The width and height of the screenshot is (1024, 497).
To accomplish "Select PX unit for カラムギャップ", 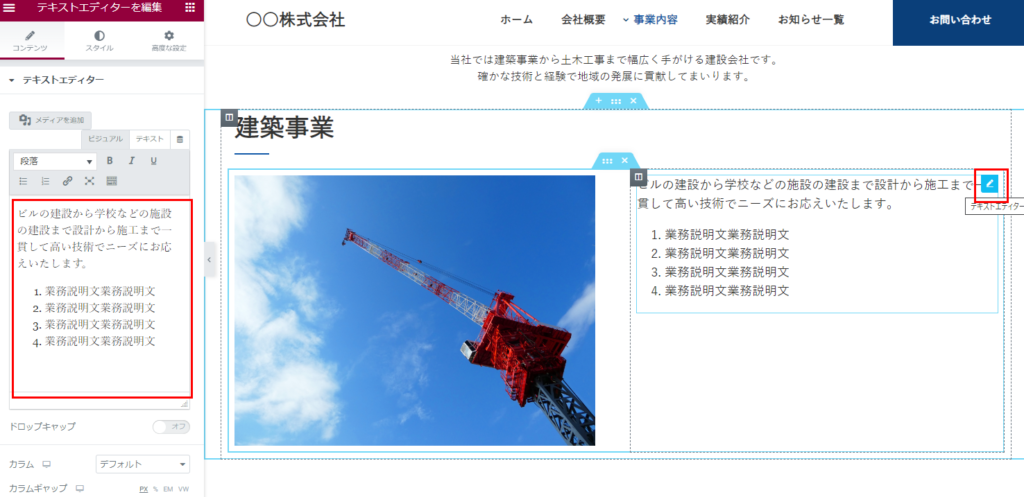I will (x=143, y=489).
